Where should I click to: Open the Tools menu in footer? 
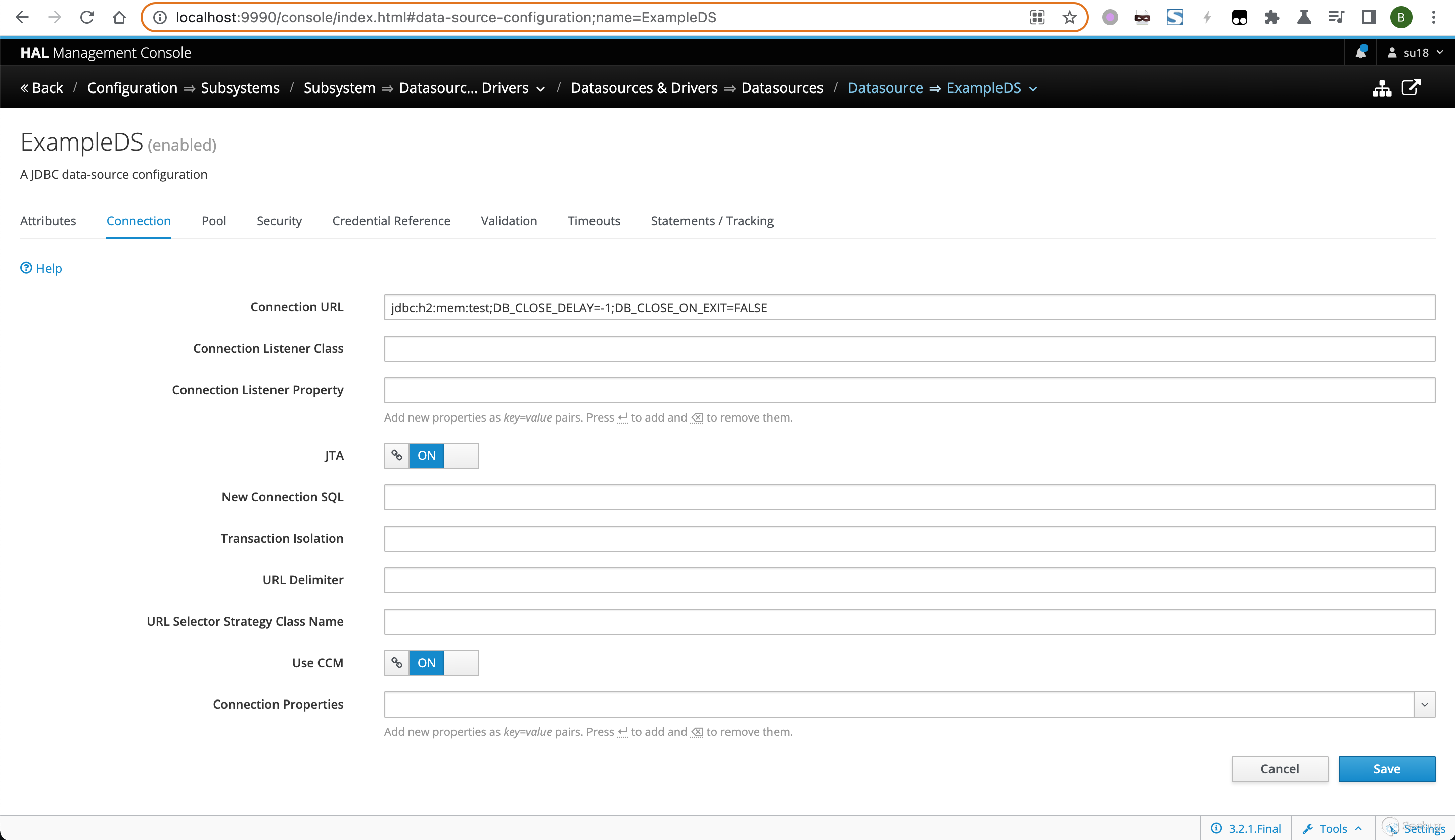1333,828
